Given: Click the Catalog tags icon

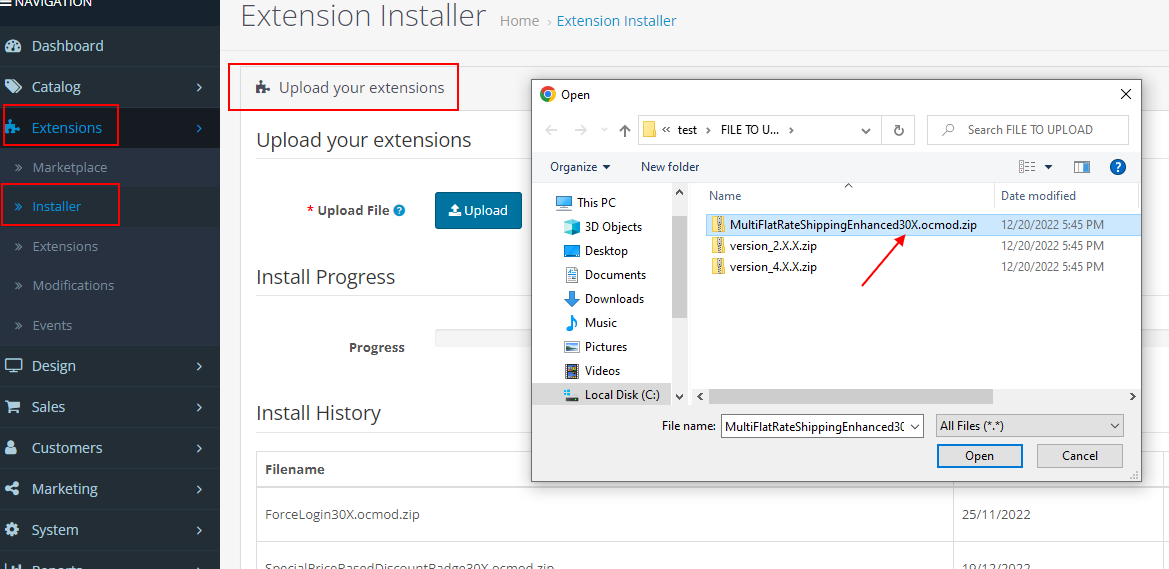Looking at the screenshot, I should (x=13, y=87).
